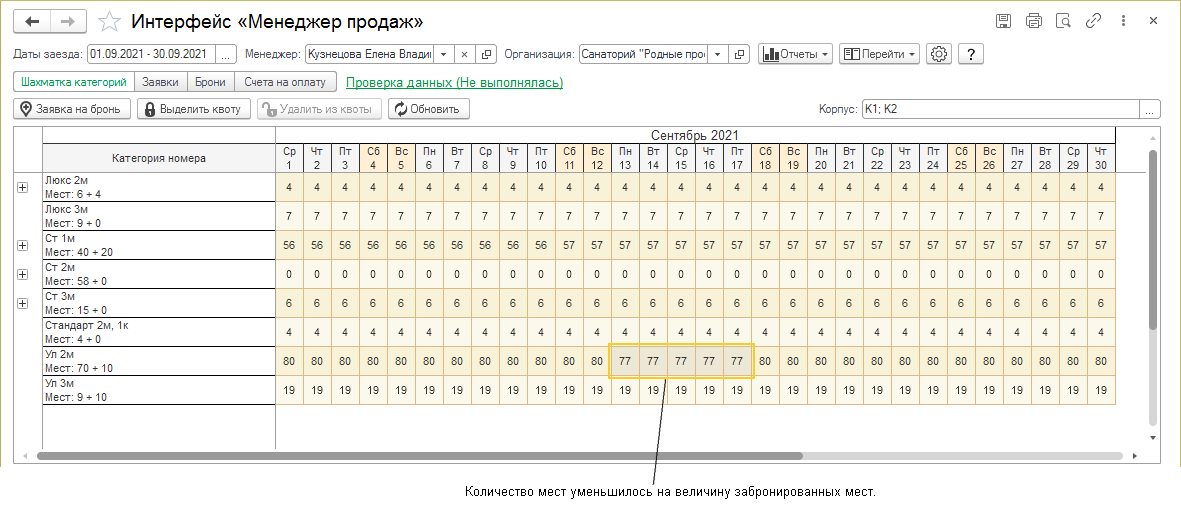Click the Менеджер input field

pos(369,54)
